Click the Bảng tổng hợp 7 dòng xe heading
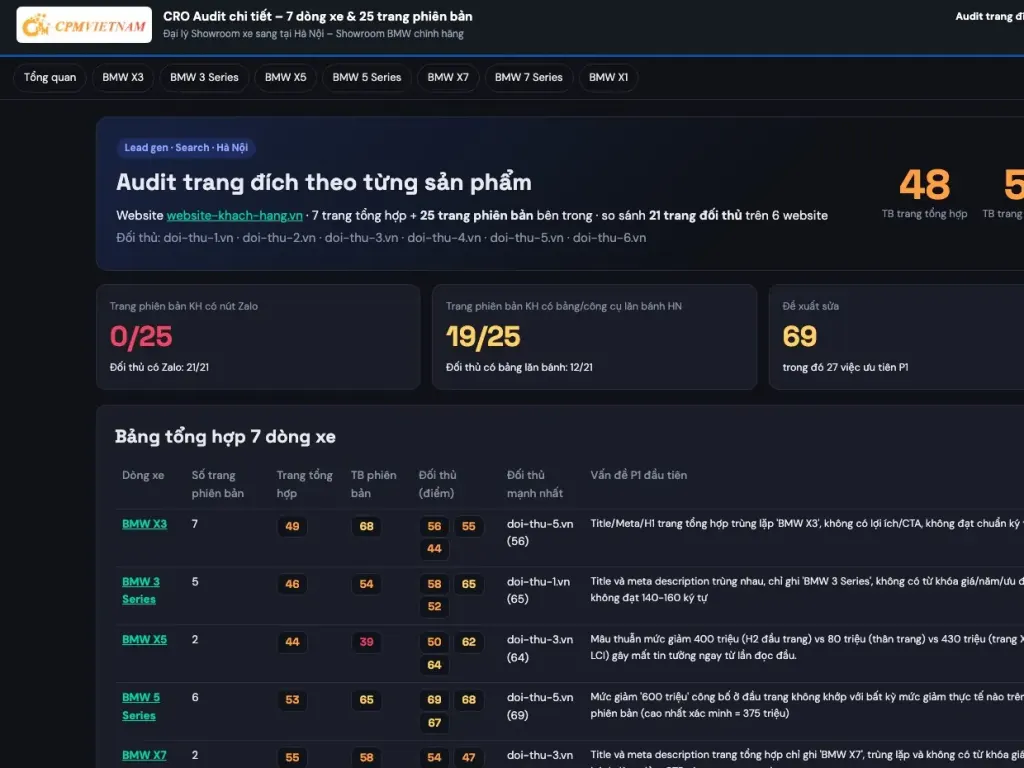This screenshot has width=1024, height=768. click(225, 436)
